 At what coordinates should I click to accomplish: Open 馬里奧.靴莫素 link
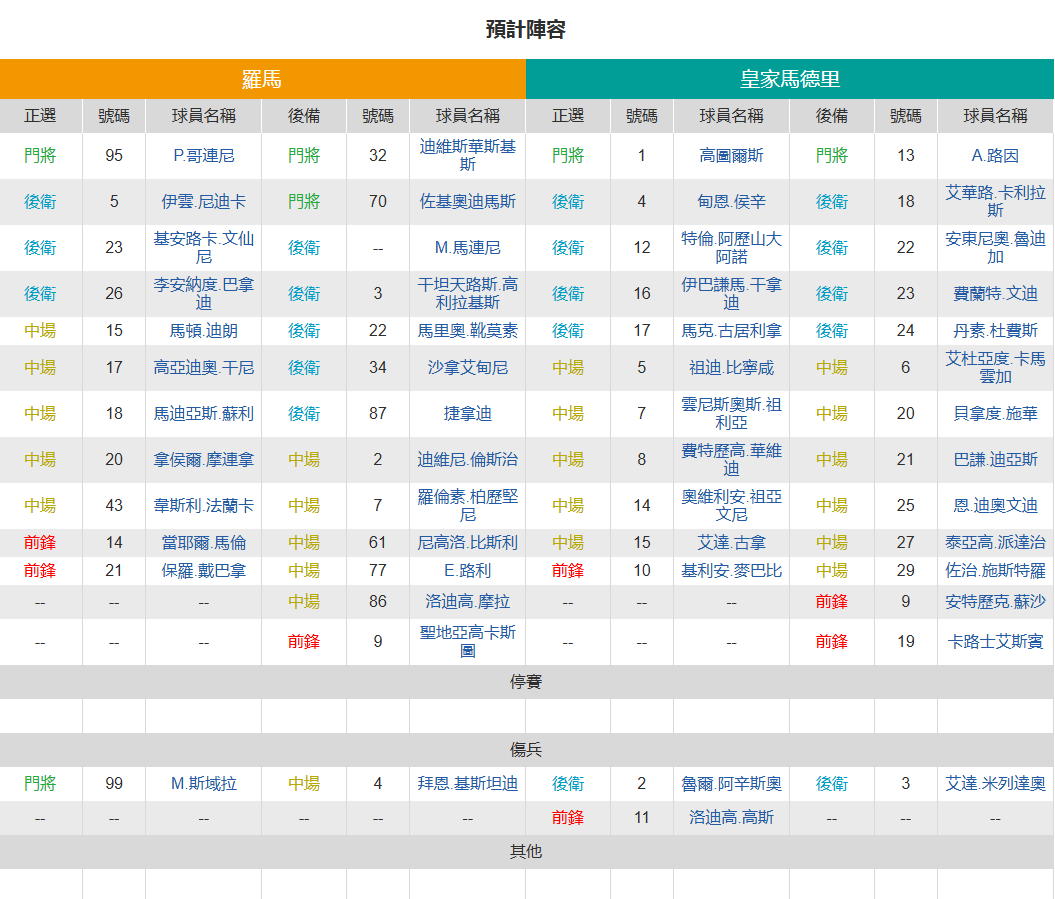pos(468,330)
